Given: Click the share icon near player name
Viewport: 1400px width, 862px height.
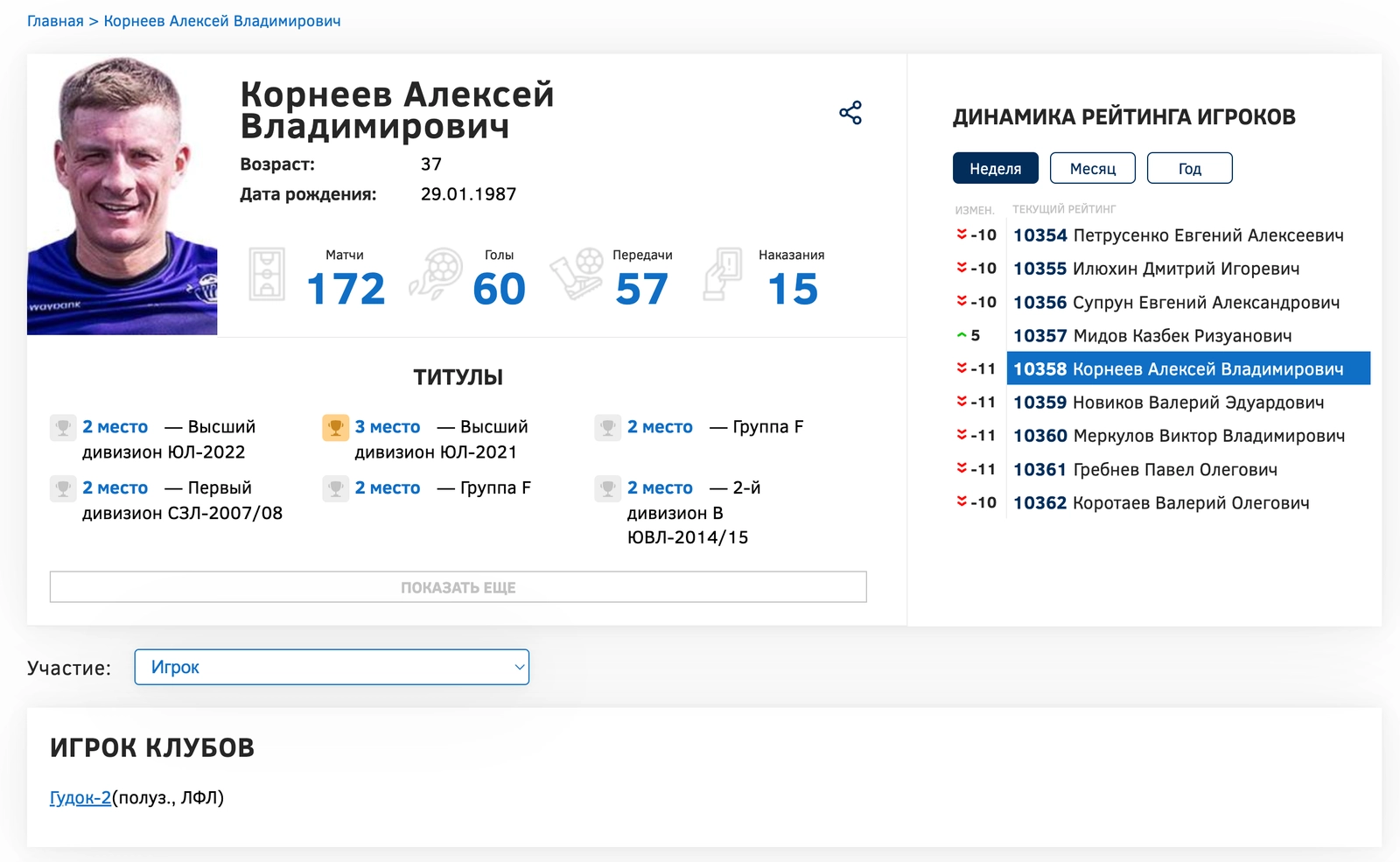Looking at the screenshot, I should click(x=850, y=113).
